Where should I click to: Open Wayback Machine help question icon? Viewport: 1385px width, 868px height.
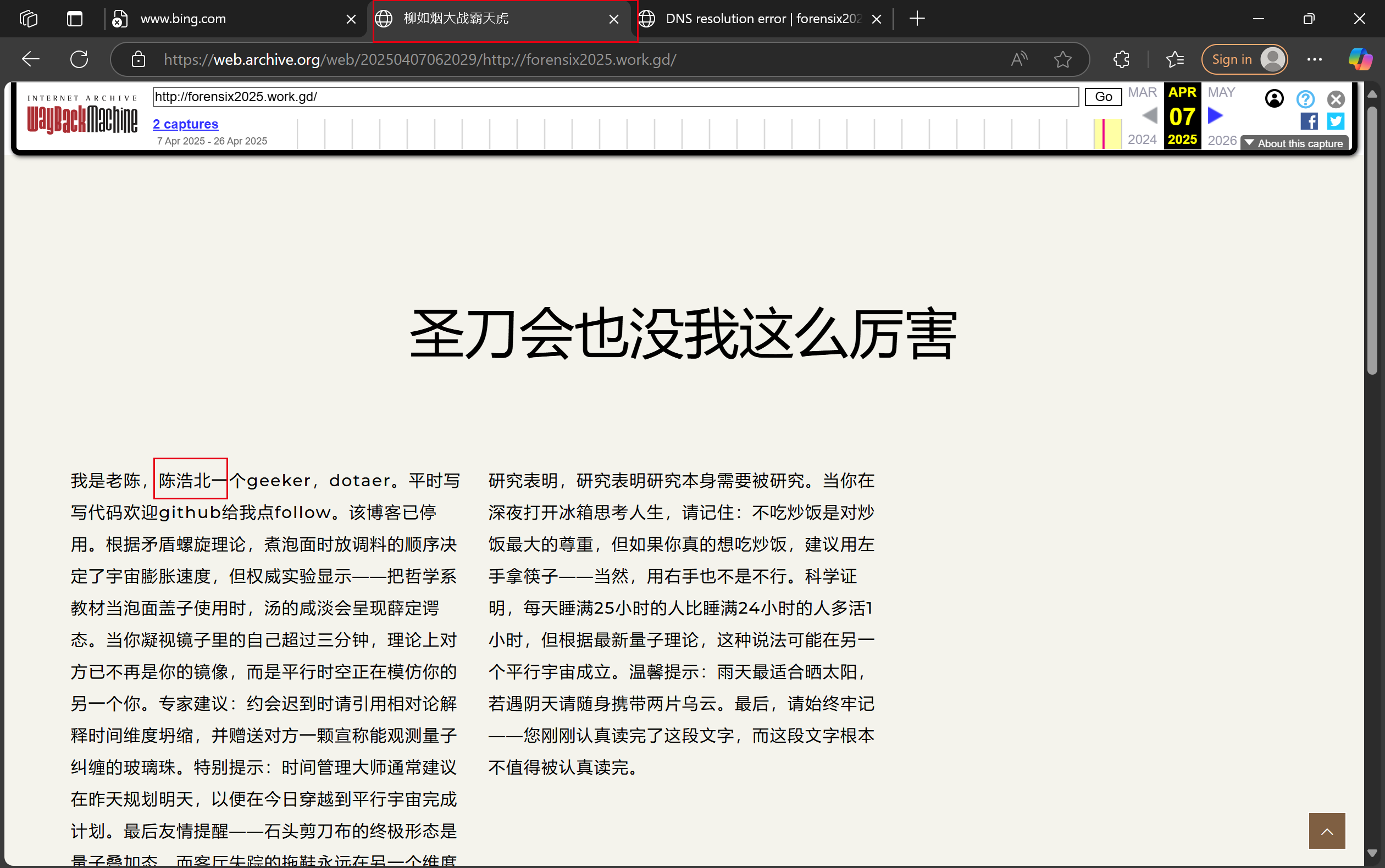(x=1305, y=99)
